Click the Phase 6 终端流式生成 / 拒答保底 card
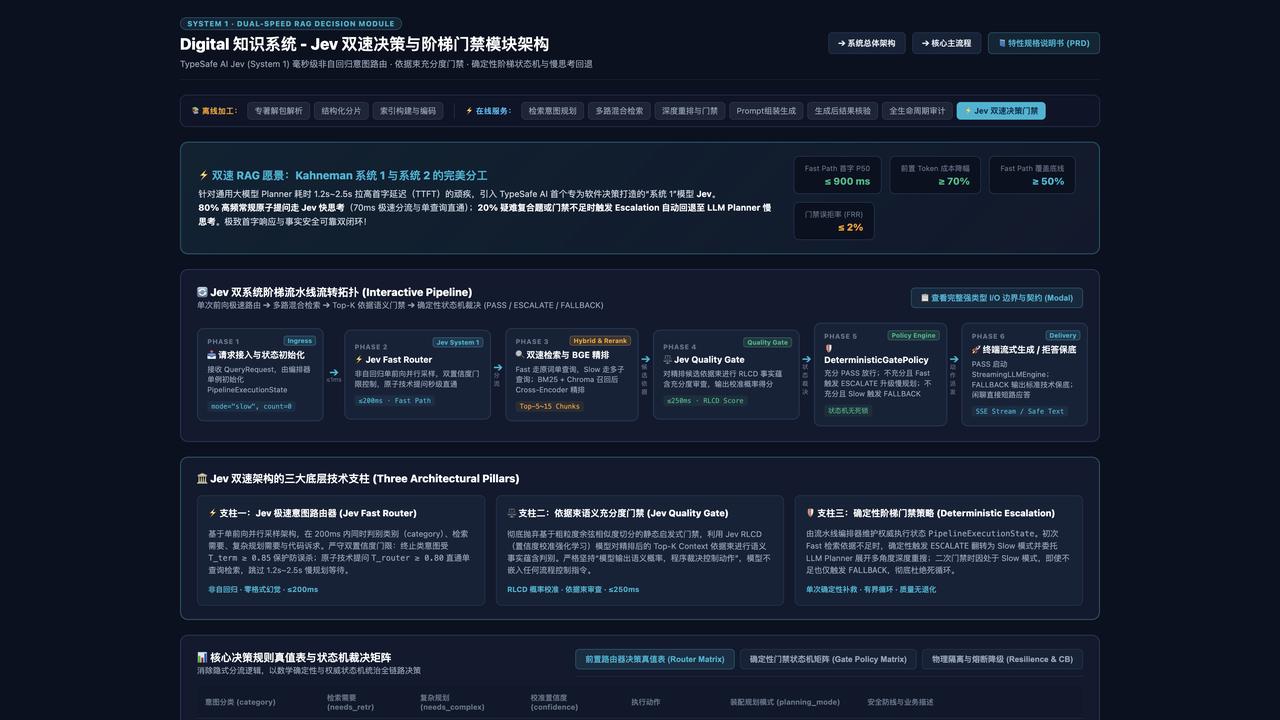This screenshot has width=1280, height=720. tap(1024, 374)
